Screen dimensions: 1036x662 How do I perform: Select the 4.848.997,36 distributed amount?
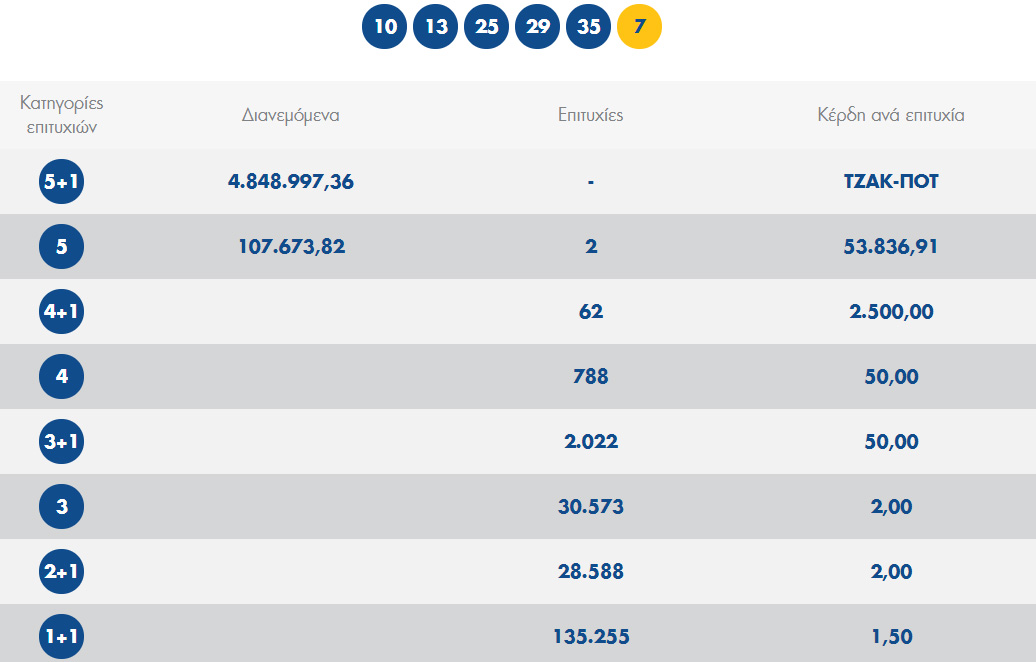tap(291, 182)
